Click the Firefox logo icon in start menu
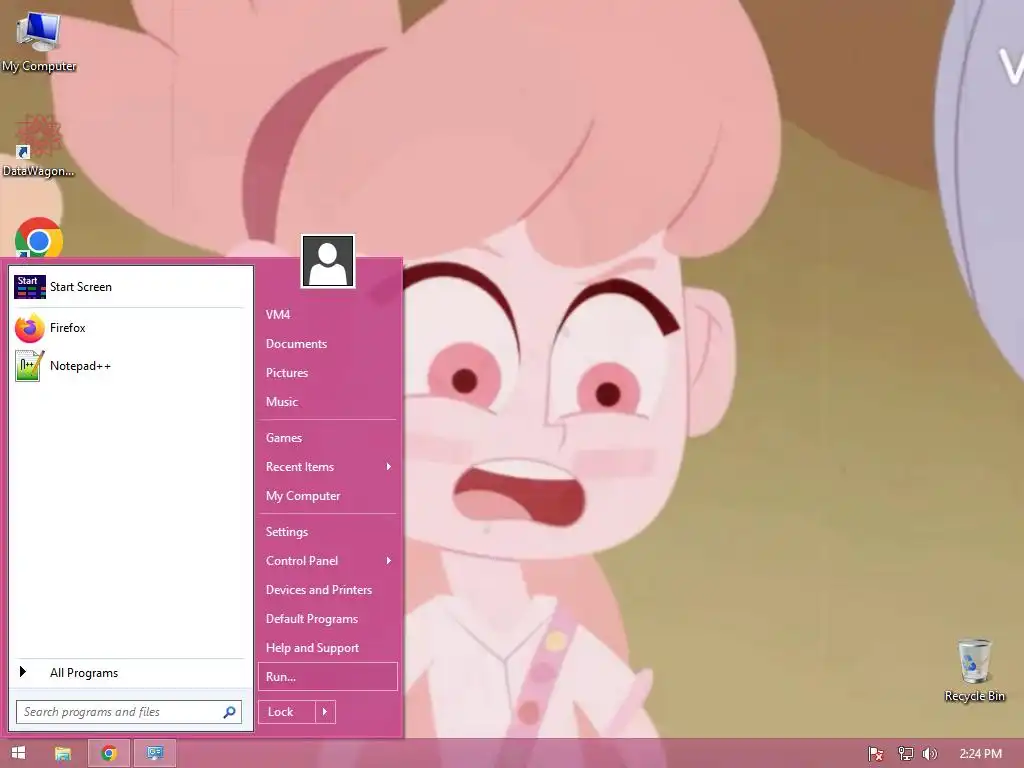1024x768 pixels. [30, 328]
